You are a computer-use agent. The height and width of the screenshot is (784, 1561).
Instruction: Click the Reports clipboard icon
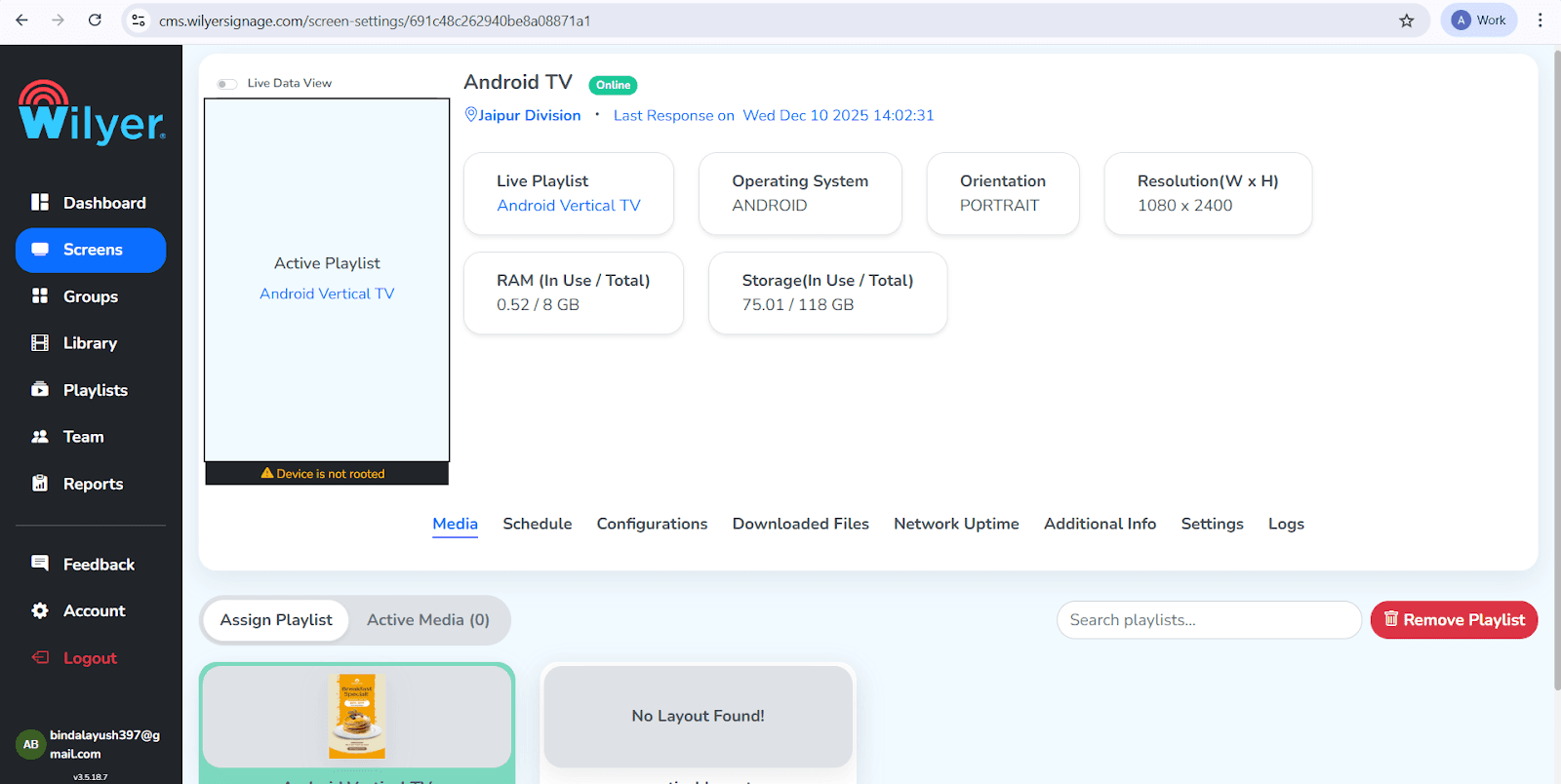pyautogui.click(x=40, y=483)
